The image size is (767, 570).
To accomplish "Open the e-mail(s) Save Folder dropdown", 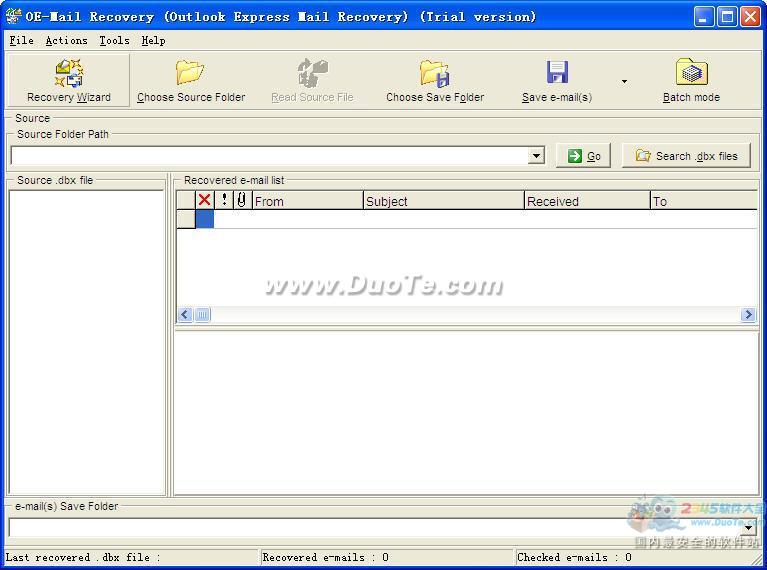I will tap(749, 527).
